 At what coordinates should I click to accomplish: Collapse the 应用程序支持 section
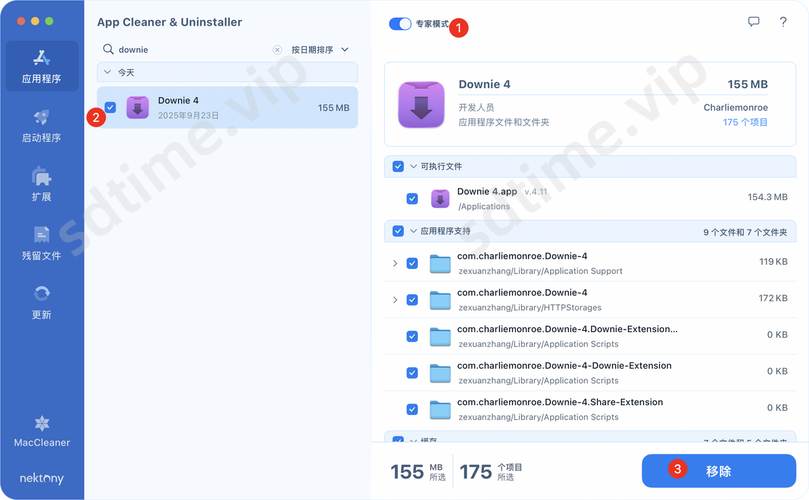click(x=413, y=231)
